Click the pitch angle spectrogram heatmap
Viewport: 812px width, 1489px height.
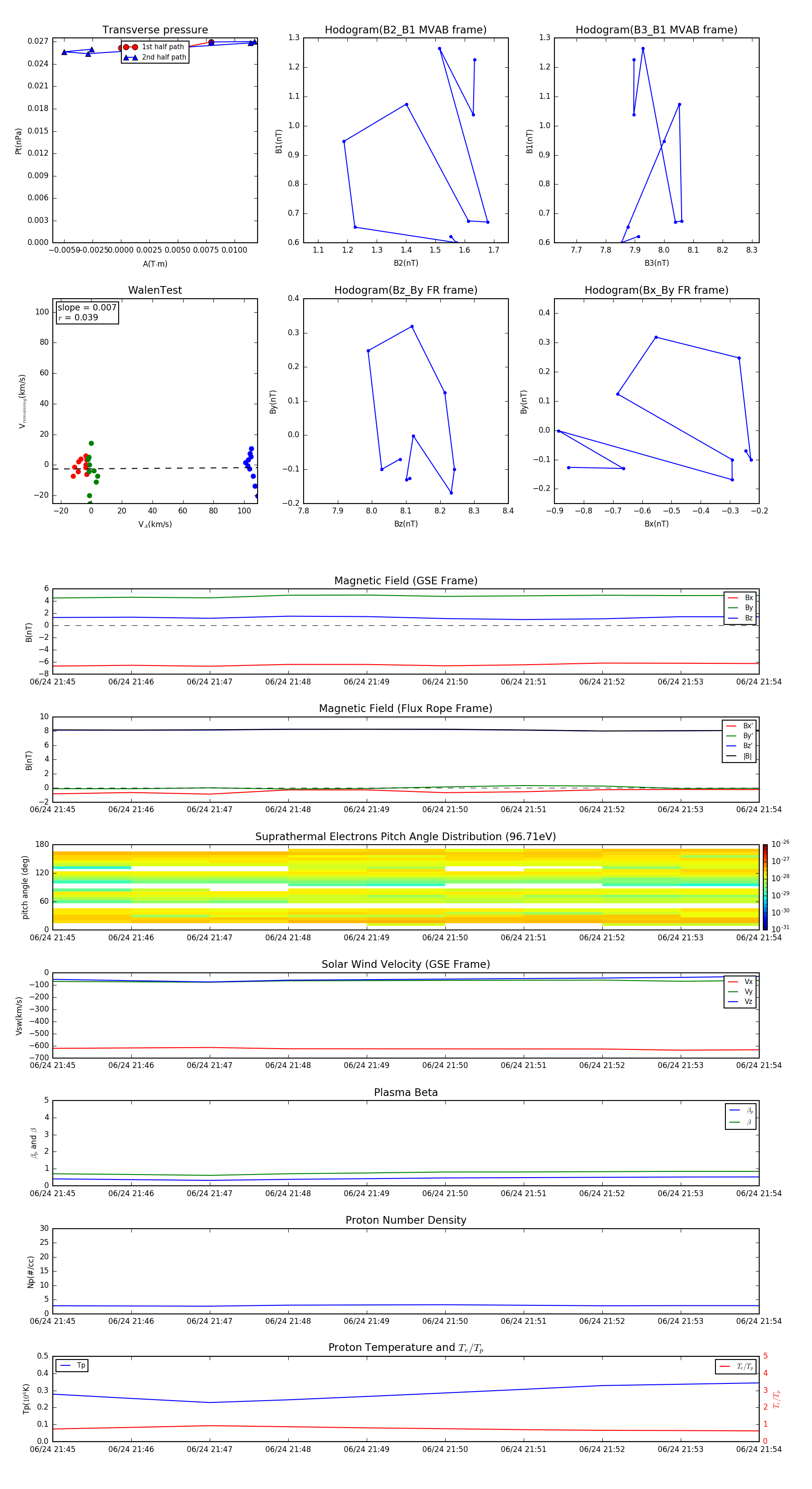406,887
